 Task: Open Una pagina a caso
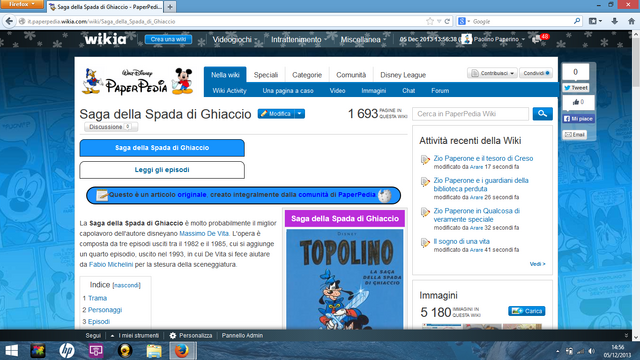[x=288, y=91]
